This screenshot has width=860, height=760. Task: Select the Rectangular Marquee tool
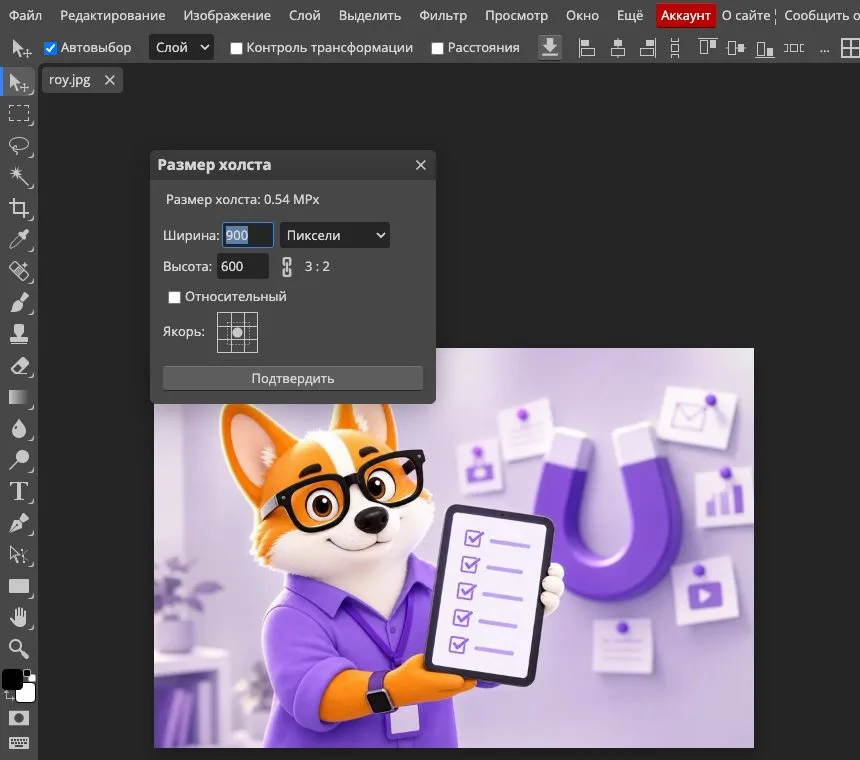pyautogui.click(x=19, y=114)
